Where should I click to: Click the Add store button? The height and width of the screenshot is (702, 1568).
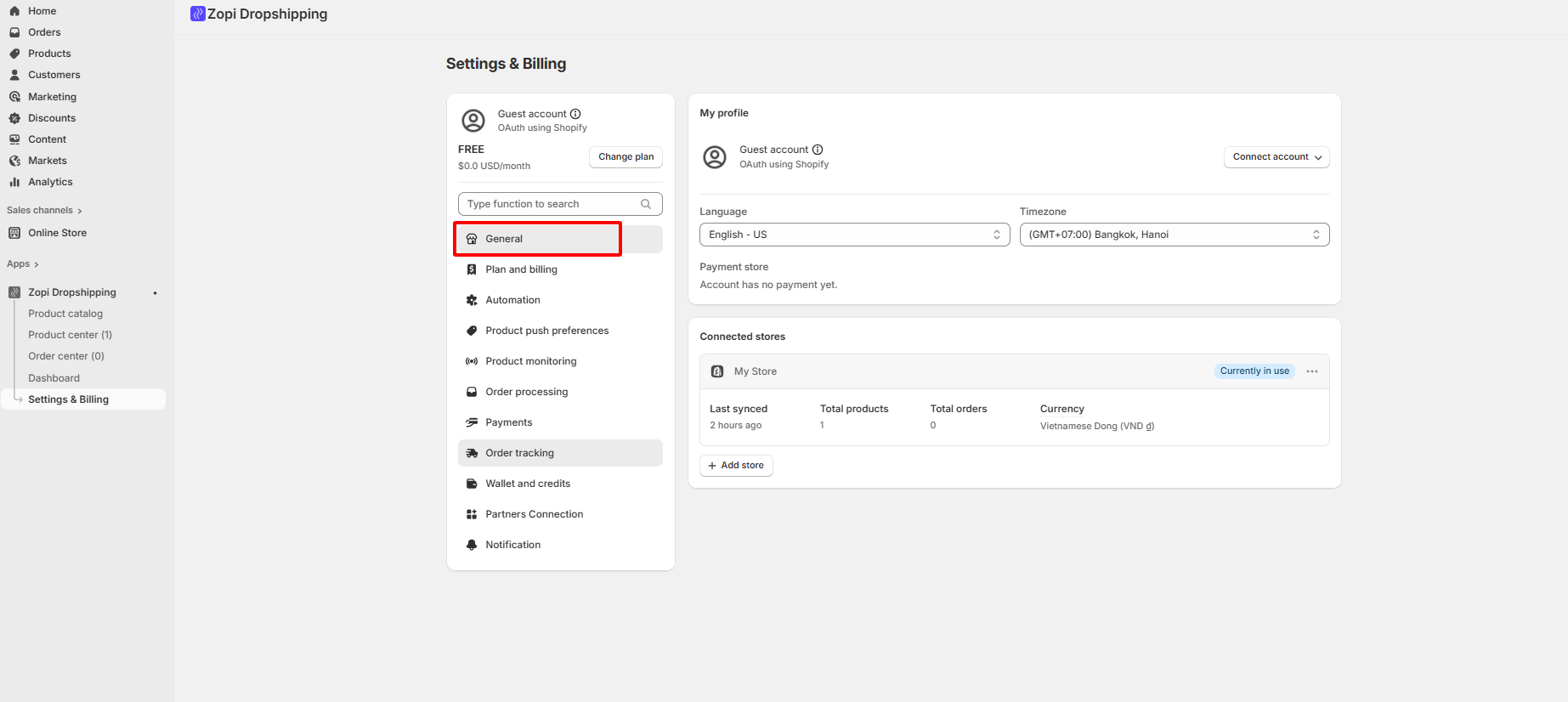pos(736,466)
